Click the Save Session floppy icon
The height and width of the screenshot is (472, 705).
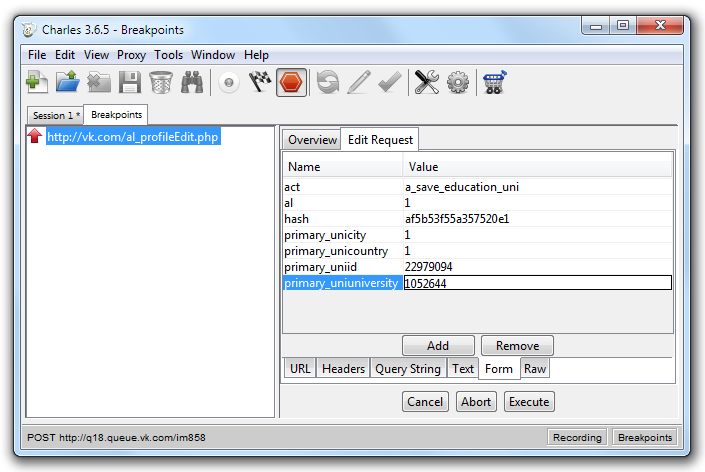[x=130, y=82]
